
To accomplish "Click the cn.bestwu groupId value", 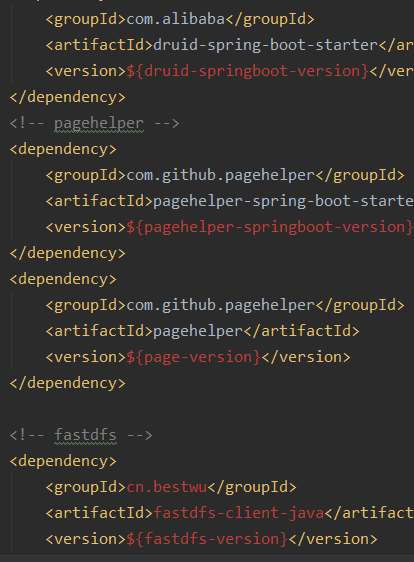I will tap(167, 487).
